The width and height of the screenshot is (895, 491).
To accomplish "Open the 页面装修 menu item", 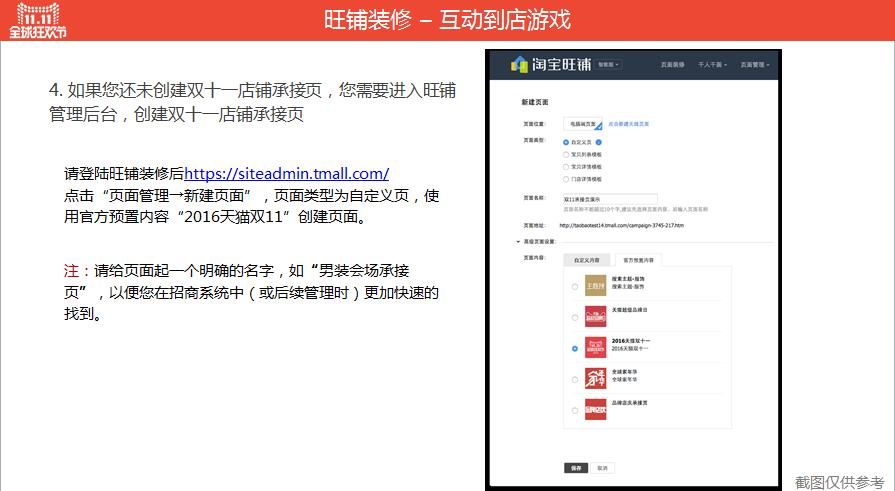I will point(672,65).
